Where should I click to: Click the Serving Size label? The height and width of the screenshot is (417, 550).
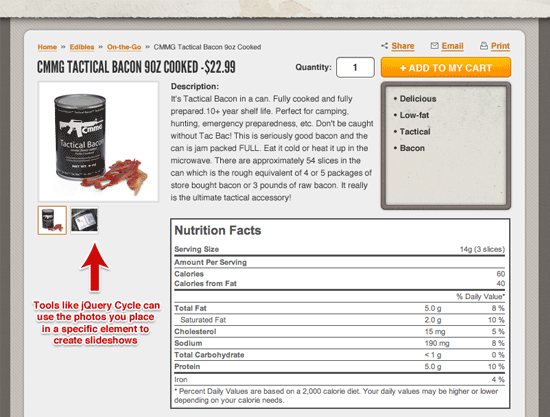click(x=196, y=249)
